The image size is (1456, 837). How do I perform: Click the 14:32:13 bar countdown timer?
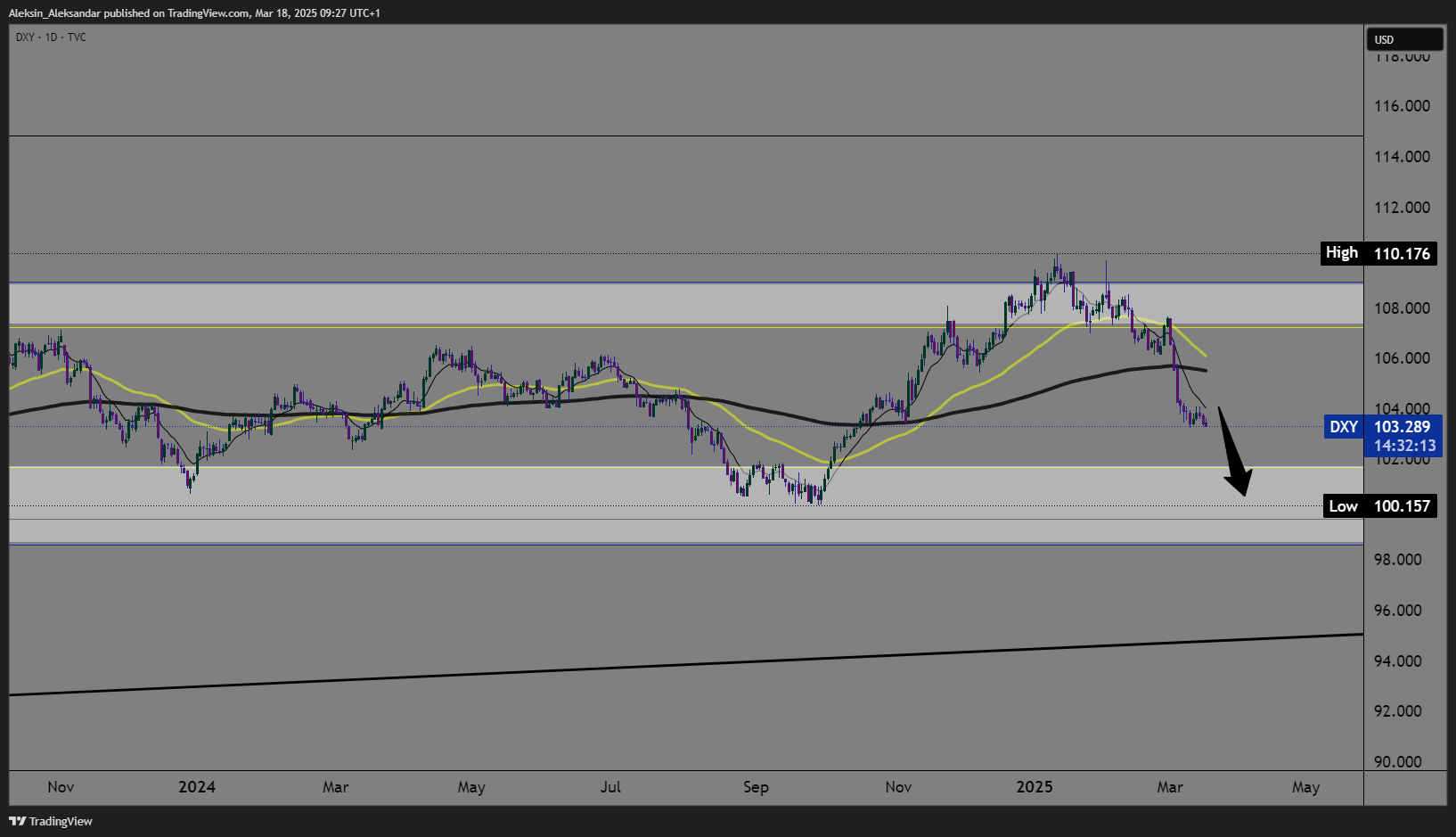[x=1404, y=446]
